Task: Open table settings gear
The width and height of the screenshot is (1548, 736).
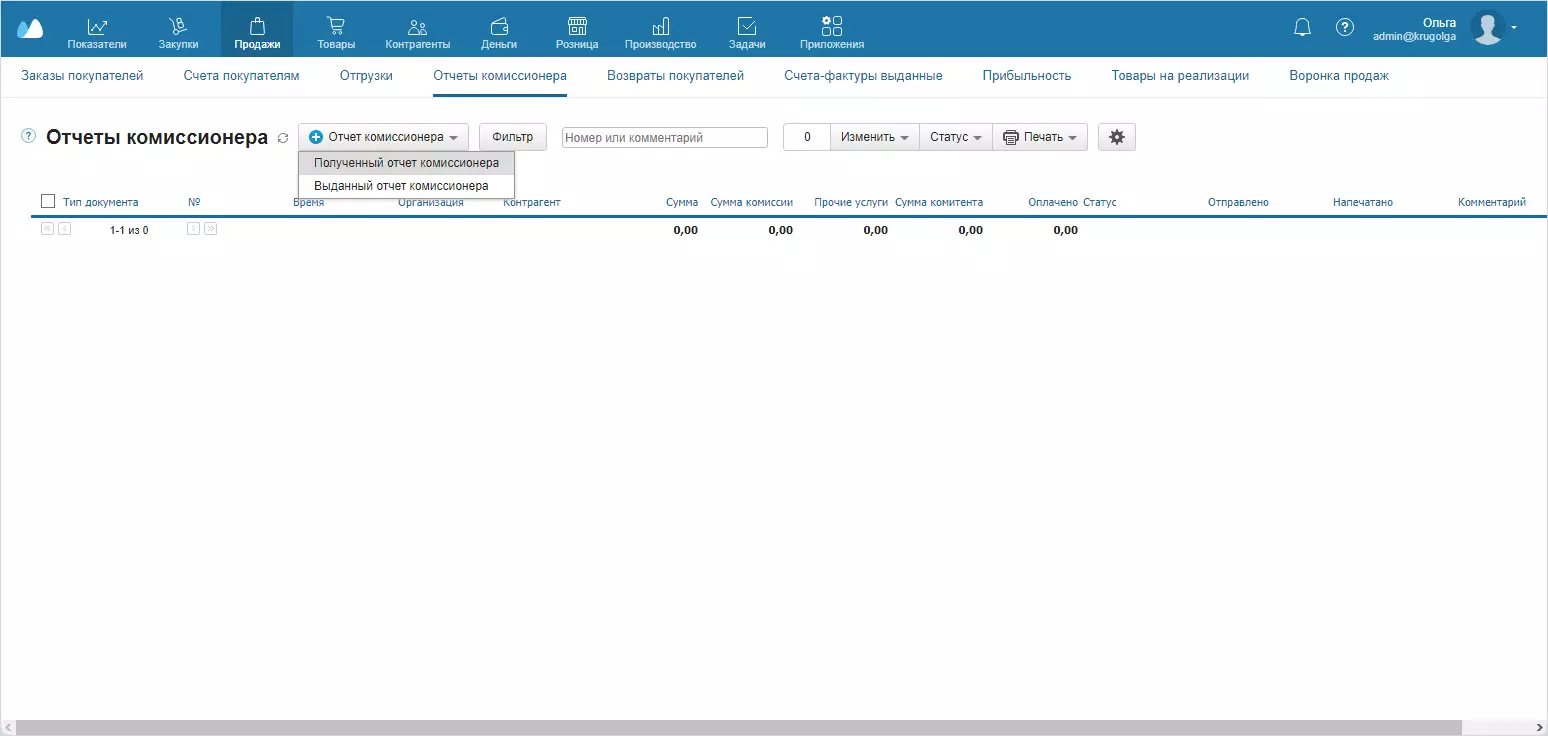Action: coord(1117,137)
